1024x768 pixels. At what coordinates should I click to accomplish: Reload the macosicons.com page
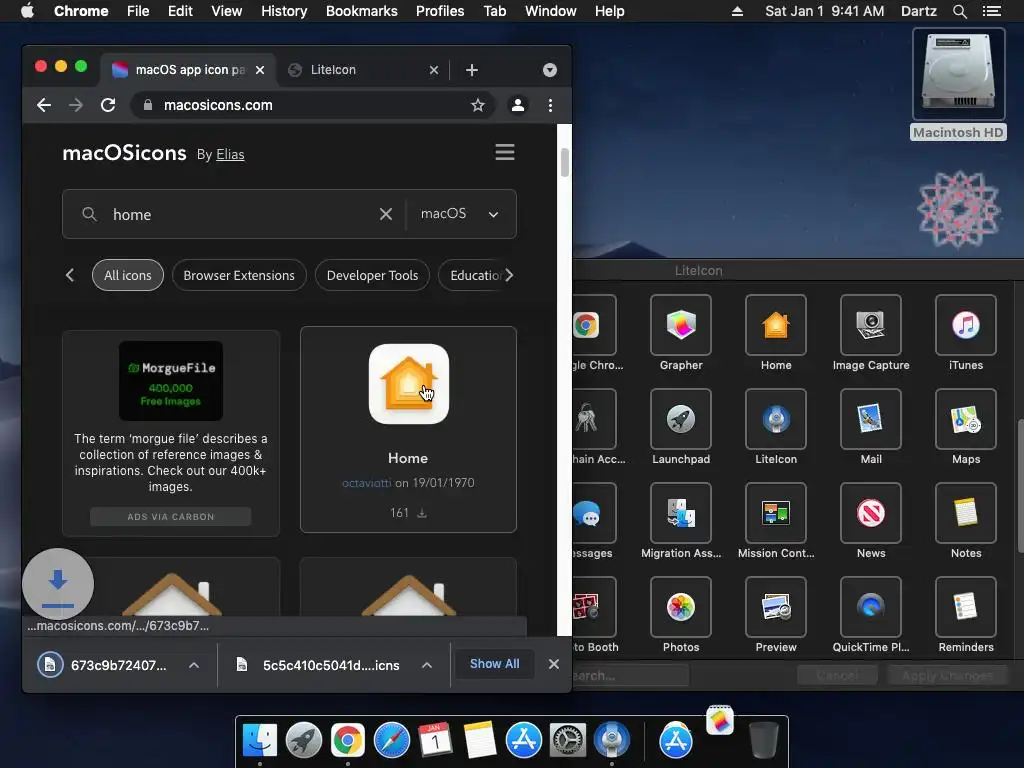108,105
